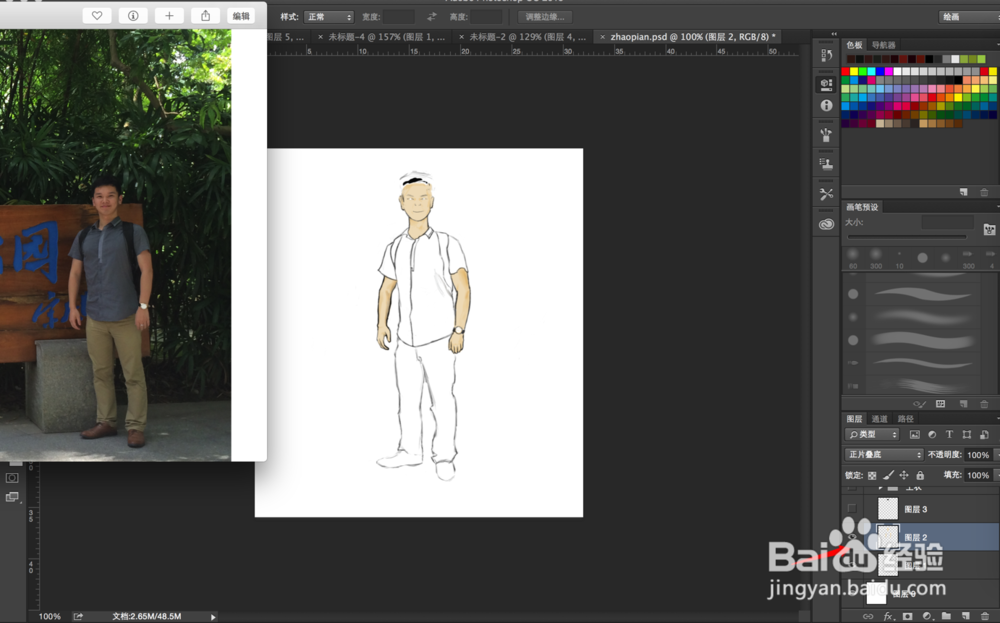Click the 不透明度 100% field
This screenshot has height=623, width=1000.
pos(978,455)
